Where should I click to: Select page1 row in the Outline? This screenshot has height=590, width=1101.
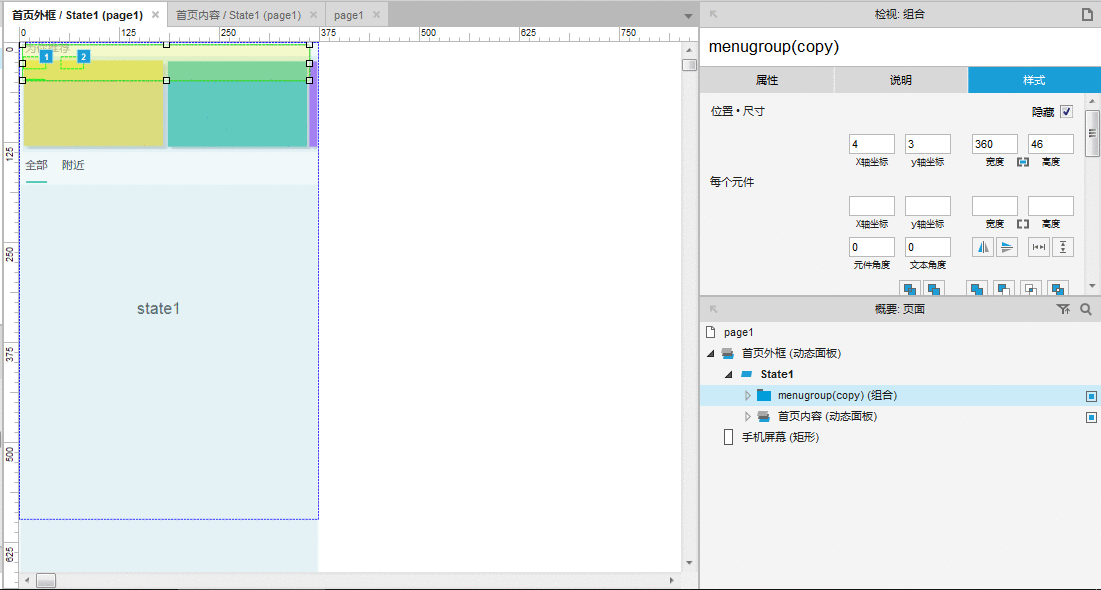[900, 332]
